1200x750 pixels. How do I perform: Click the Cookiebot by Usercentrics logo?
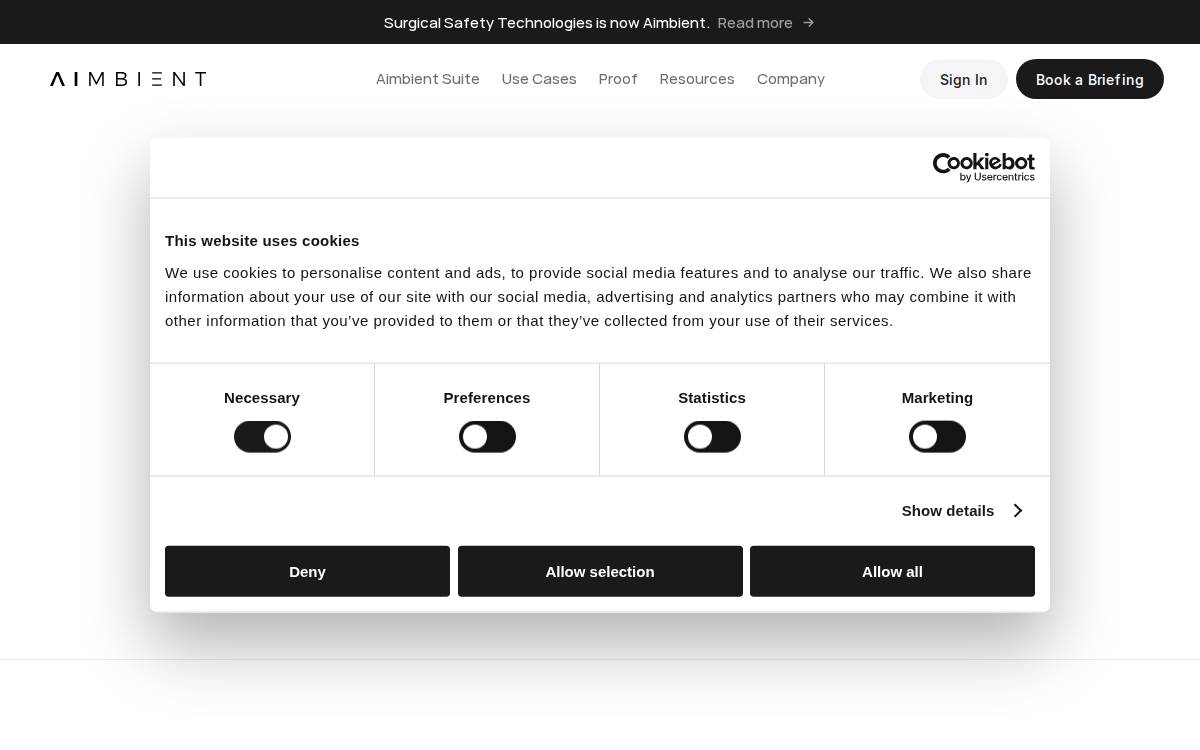pyautogui.click(x=984, y=167)
